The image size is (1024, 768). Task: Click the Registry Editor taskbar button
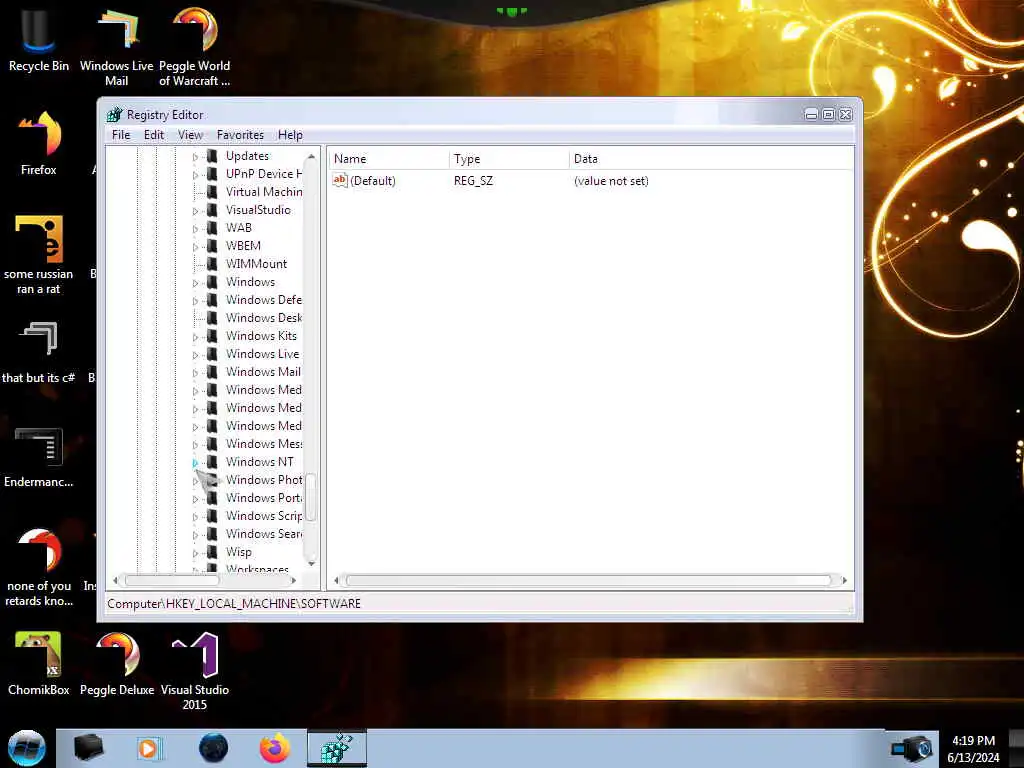click(337, 748)
